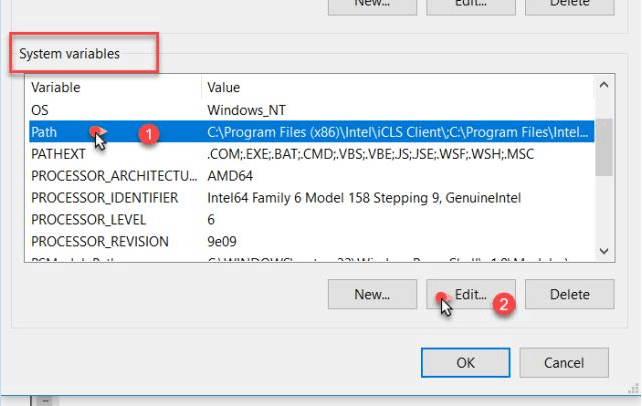Dismiss the dialog with Cancel
This screenshot has height=406, width=642.
(564, 362)
